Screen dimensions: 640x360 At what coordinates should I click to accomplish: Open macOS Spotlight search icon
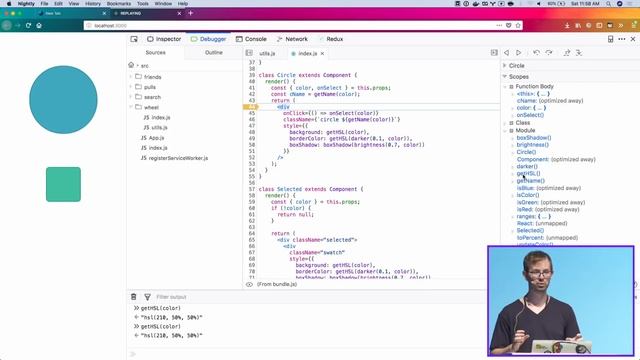point(609,4)
